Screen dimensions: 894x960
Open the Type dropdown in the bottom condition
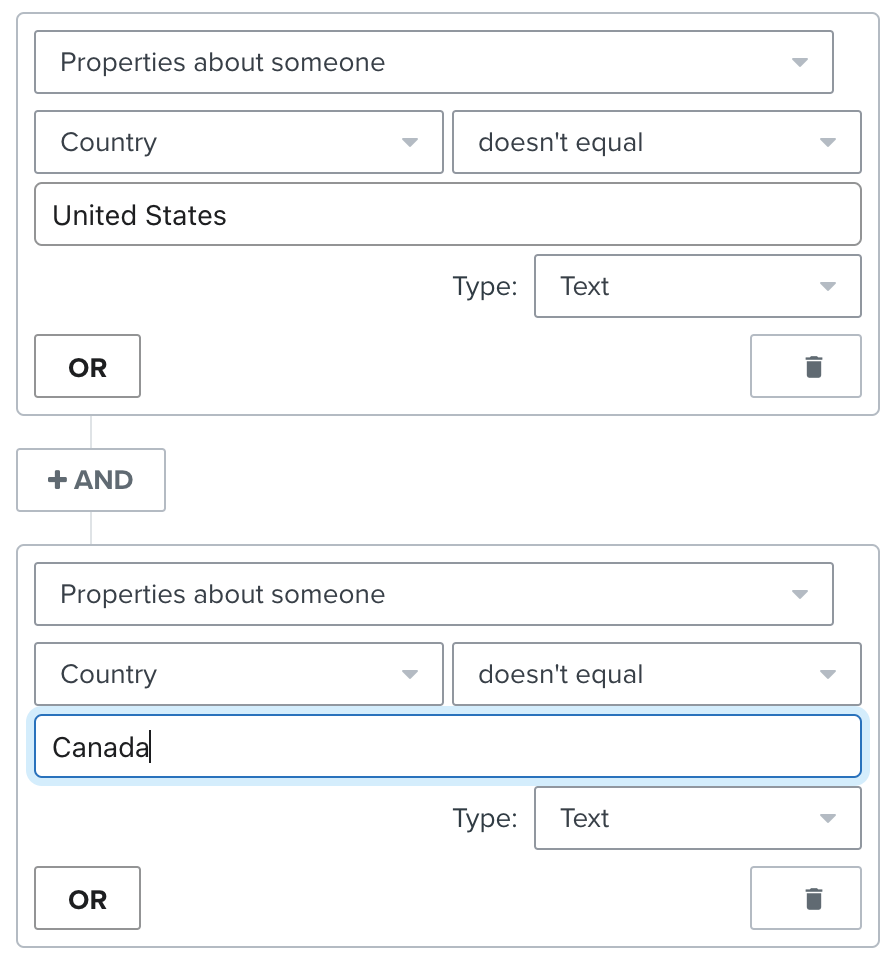point(697,818)
